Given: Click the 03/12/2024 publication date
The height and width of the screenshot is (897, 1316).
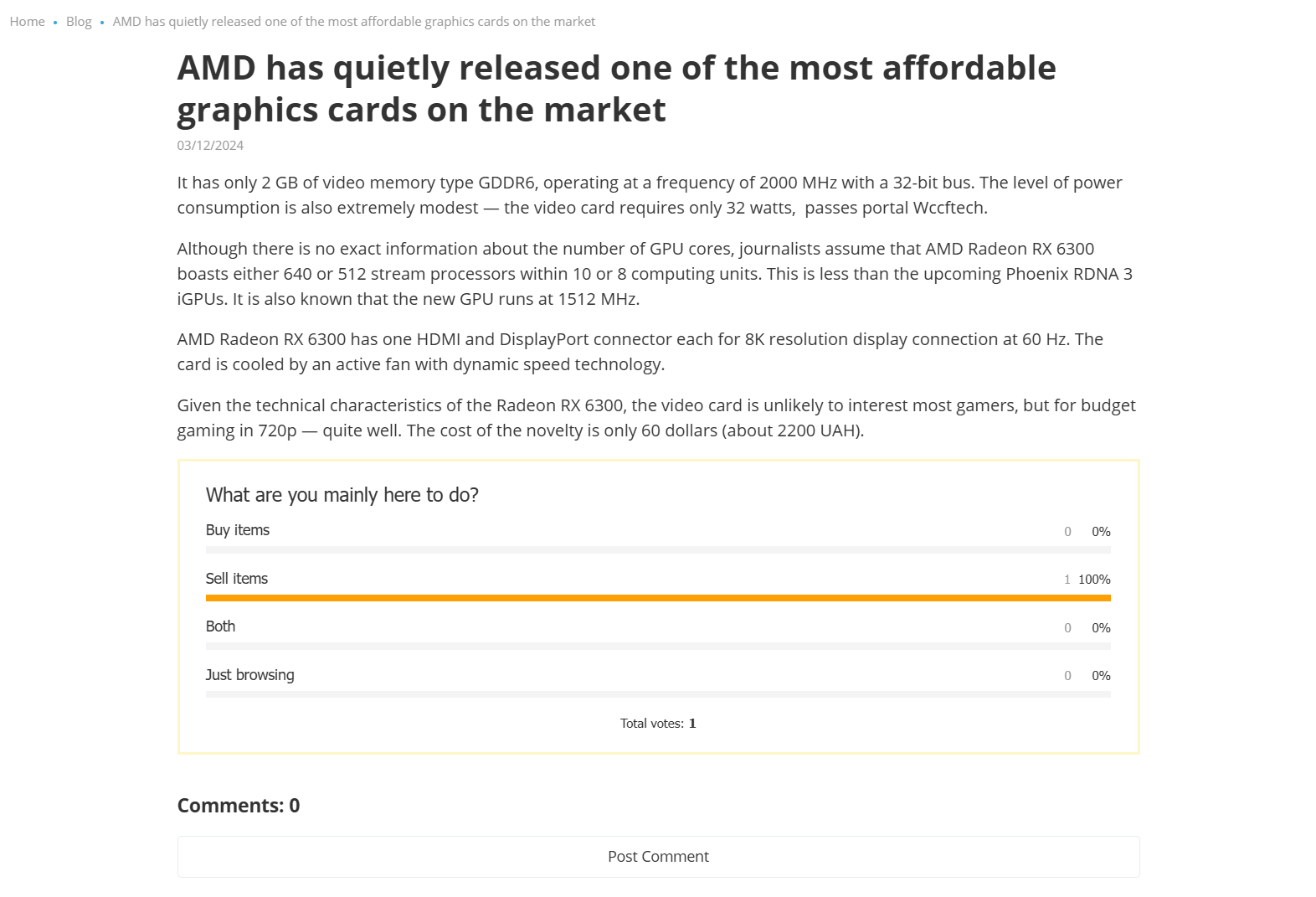Looking at the screenshot, I should (210, 146).
